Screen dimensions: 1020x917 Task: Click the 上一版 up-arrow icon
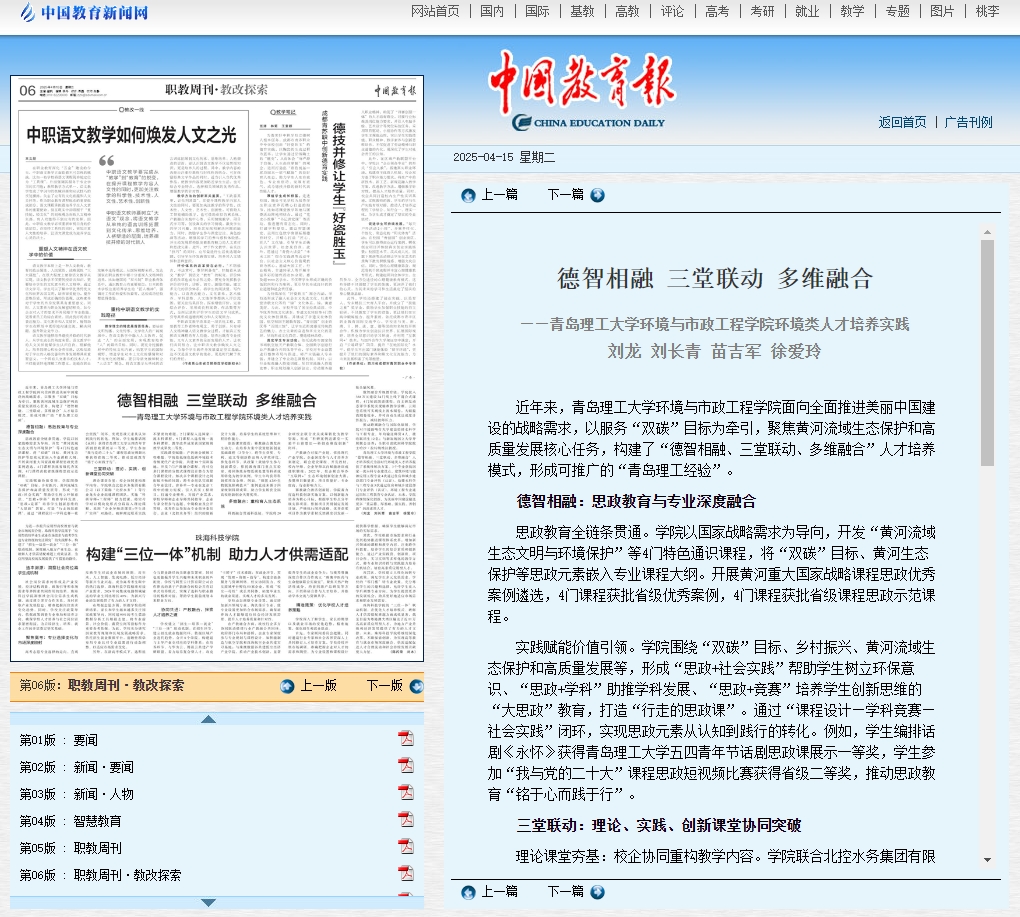(288, 686)
